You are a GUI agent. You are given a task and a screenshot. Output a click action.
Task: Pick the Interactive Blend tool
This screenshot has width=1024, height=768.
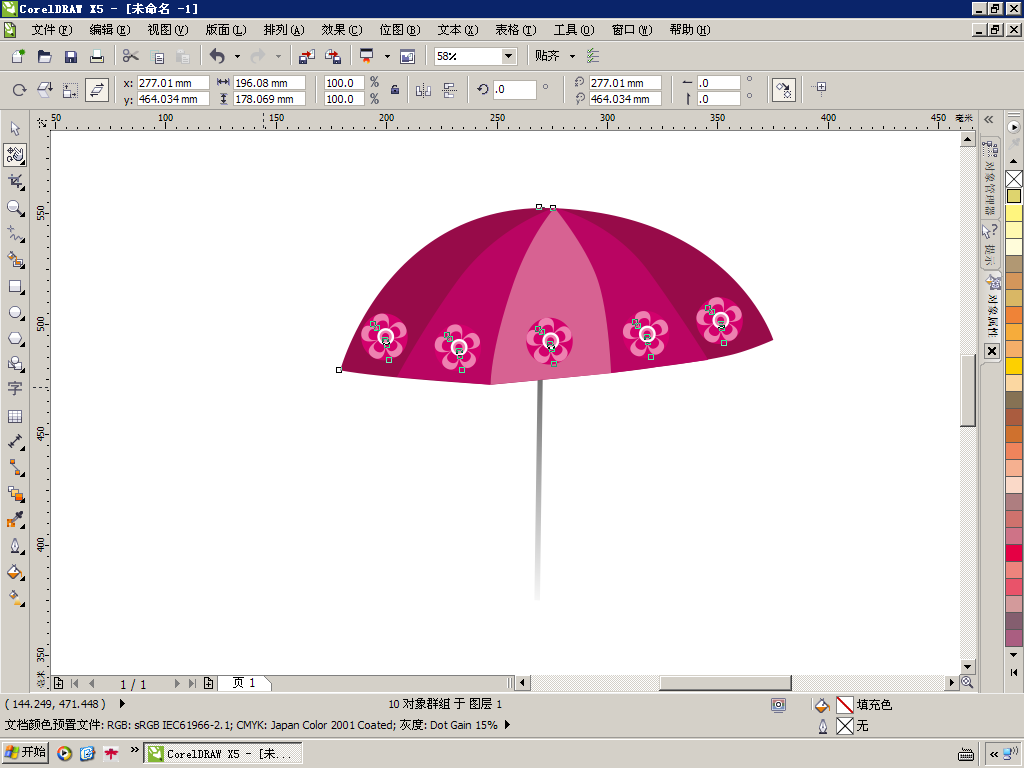pyautogui.click(x=15, y=494)
